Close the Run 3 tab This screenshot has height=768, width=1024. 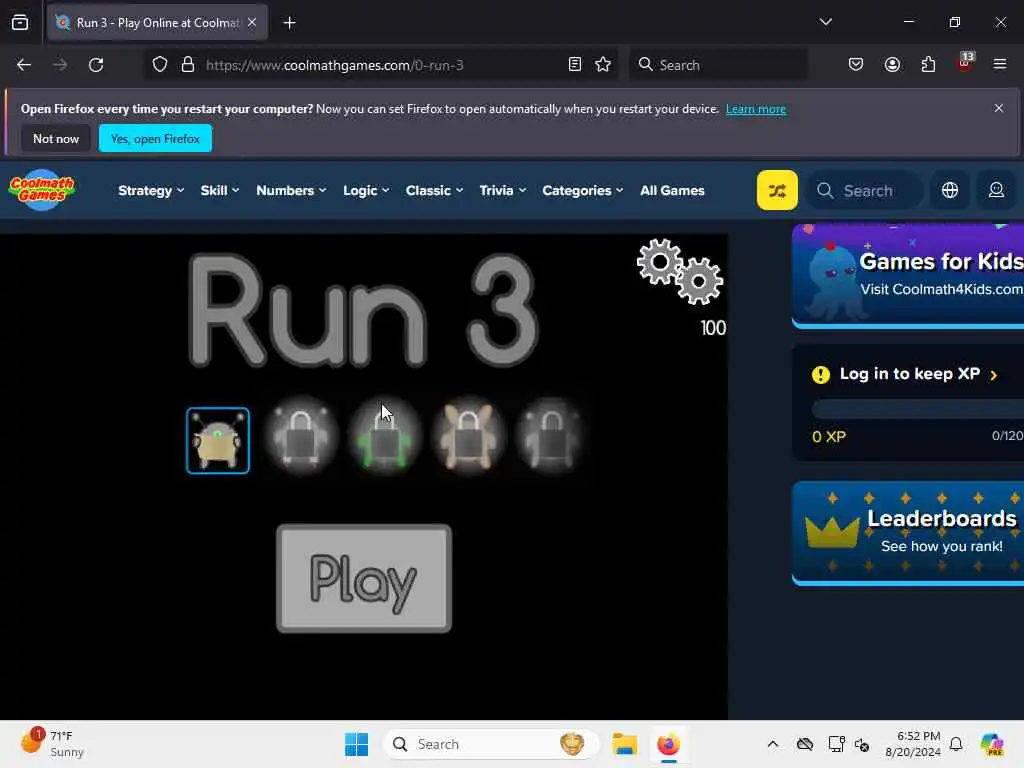click(x=252, y=22)
